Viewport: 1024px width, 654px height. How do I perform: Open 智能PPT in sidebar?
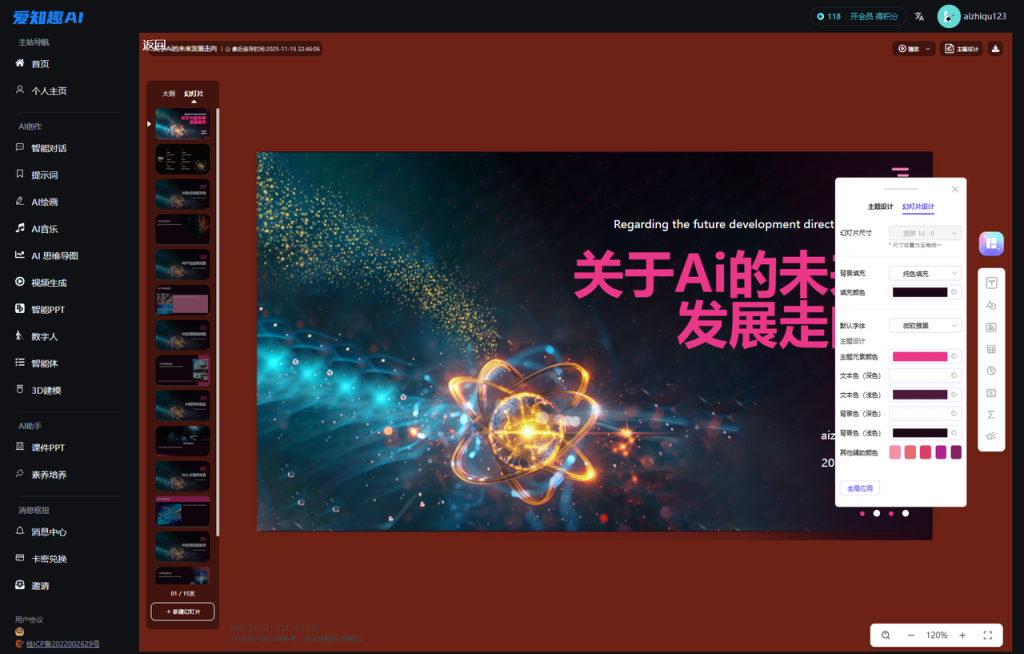48,310
